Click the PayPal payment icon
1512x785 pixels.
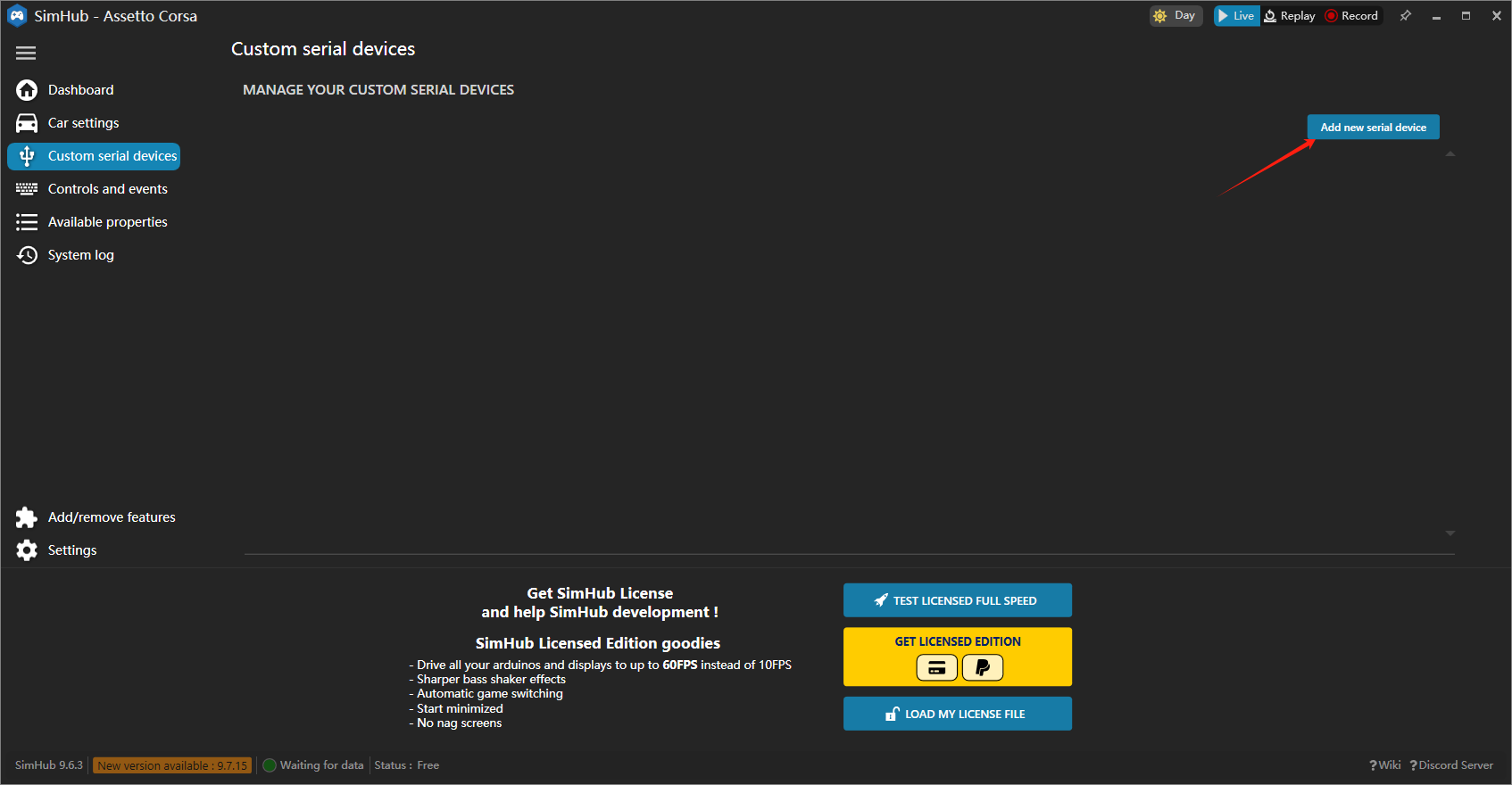point(983,667)
